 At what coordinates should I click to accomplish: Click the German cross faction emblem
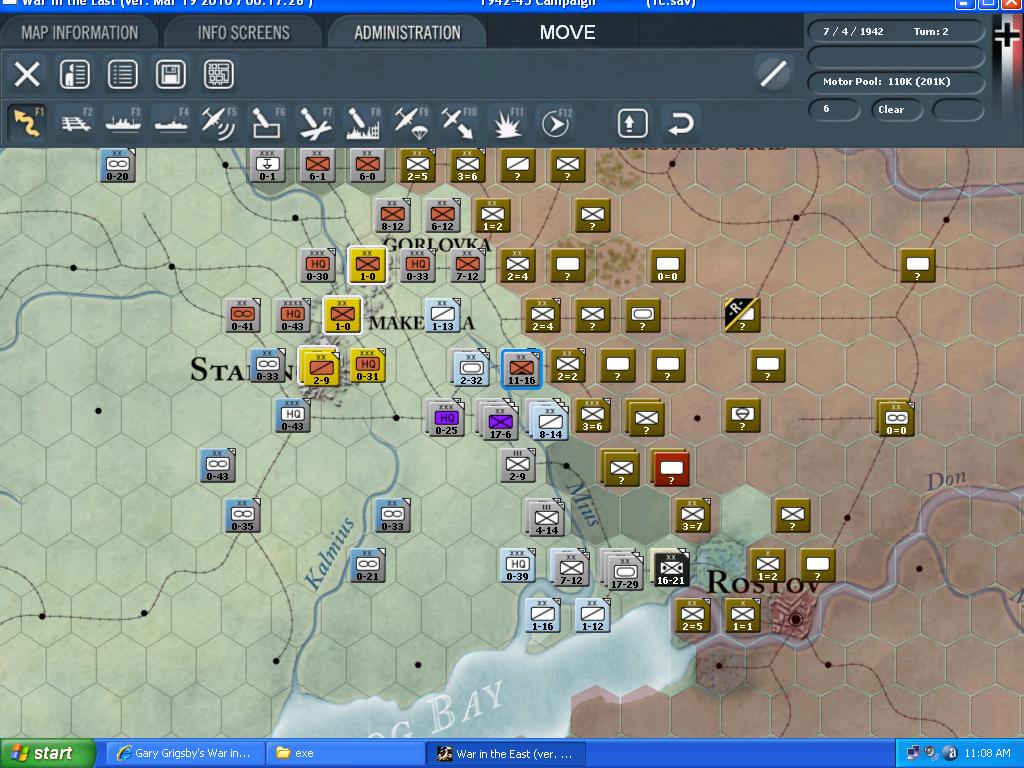(x=1006, y=34)
